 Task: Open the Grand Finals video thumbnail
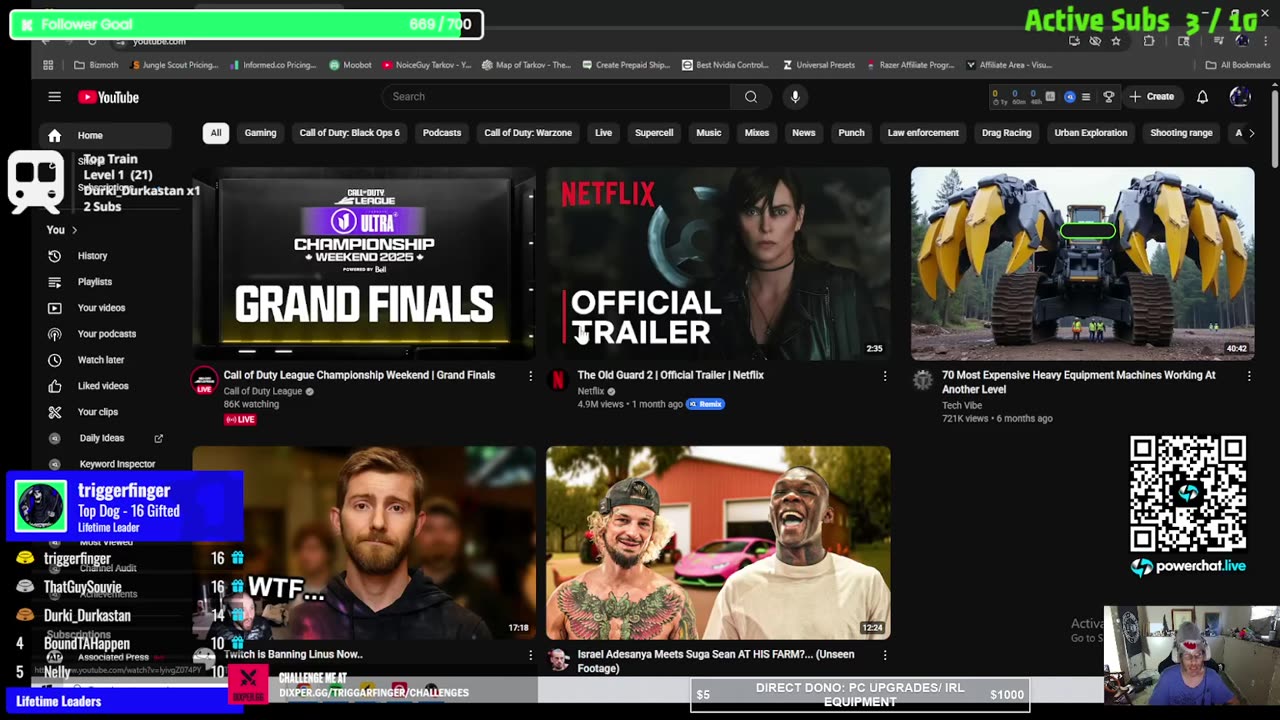364,263
